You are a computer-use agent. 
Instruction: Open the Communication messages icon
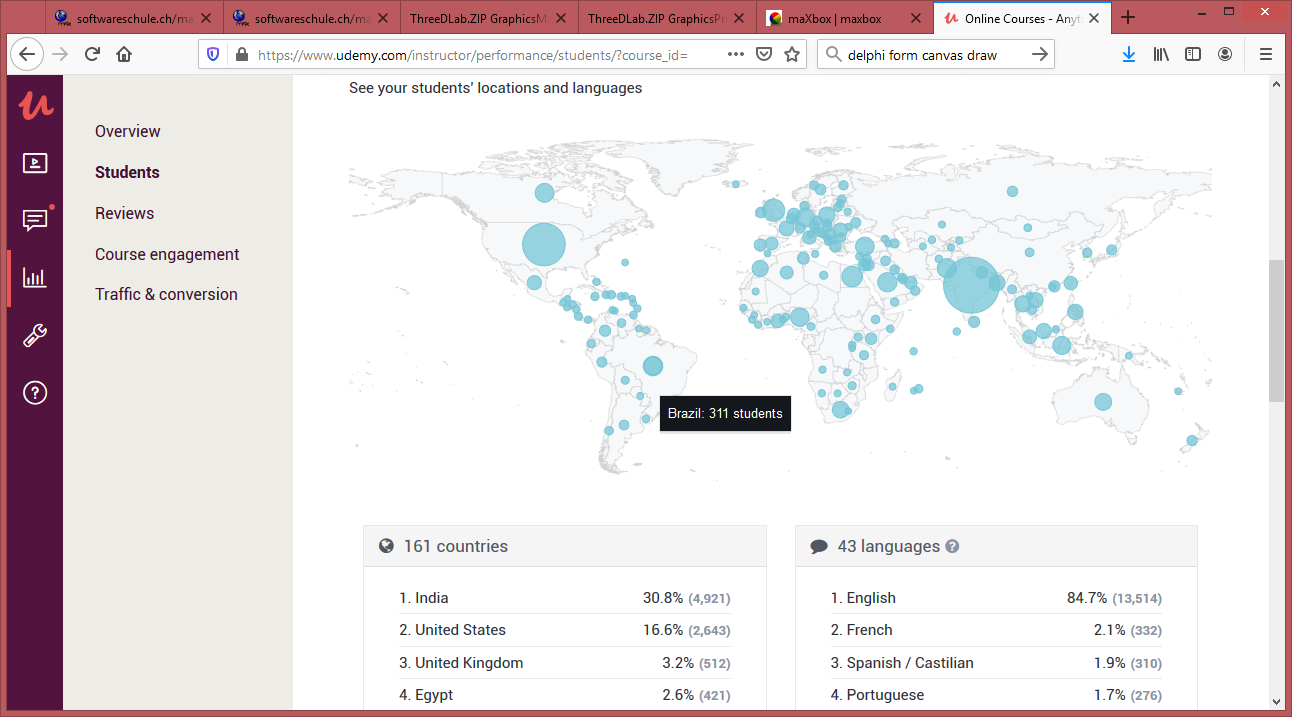click(x=35, y=220)
